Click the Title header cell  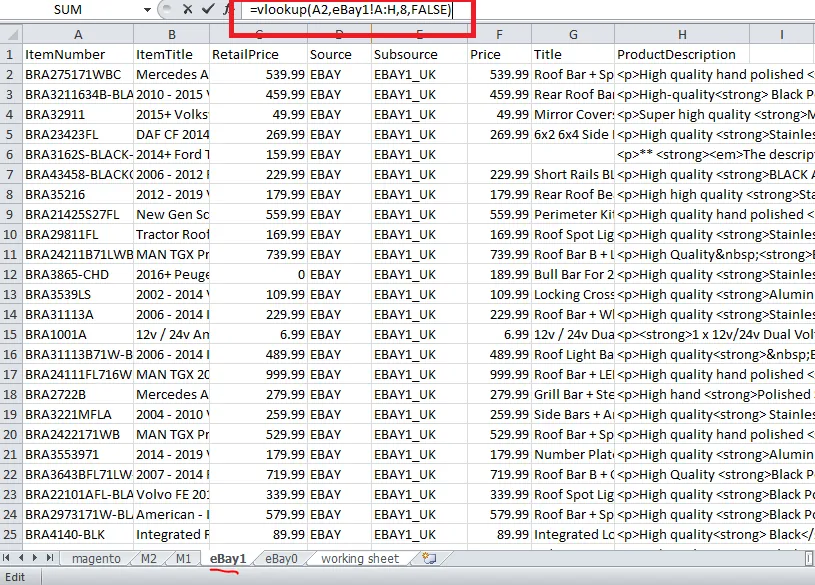[x=573, y=55]
